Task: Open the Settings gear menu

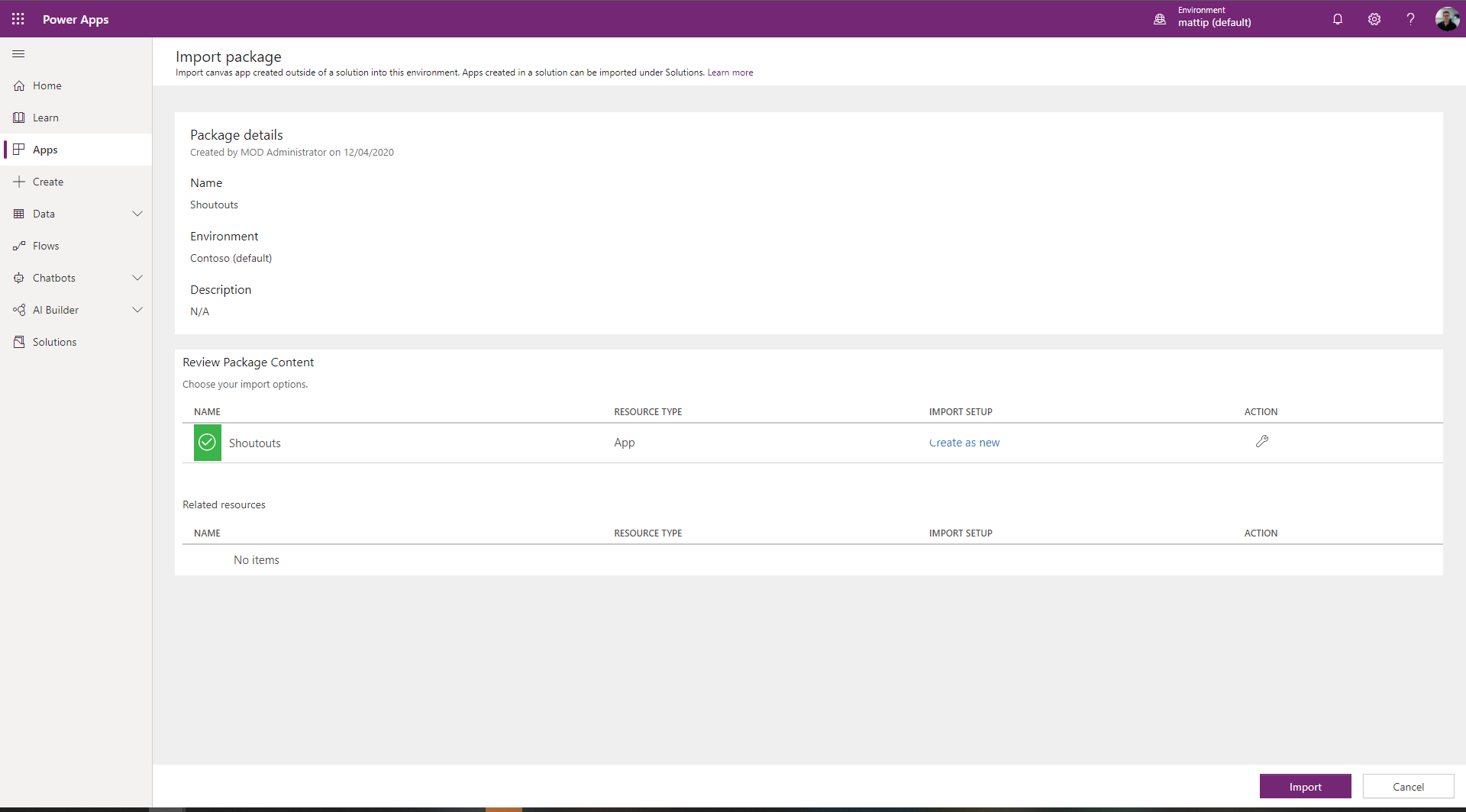Action: tap(1374, 19)
